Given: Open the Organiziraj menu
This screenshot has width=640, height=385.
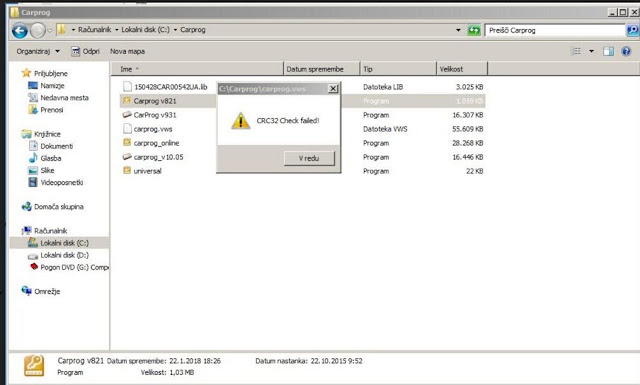Looking at the screenshot, I should point(38,51).
